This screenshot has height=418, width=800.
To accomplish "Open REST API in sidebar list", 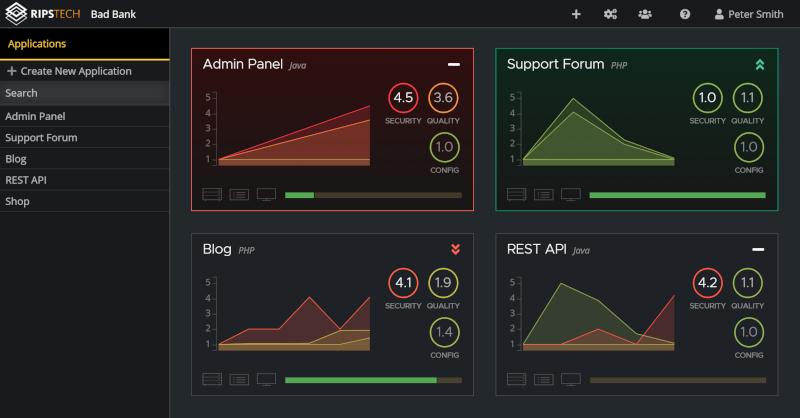I will pyautogui.click(x=84, y=180).
